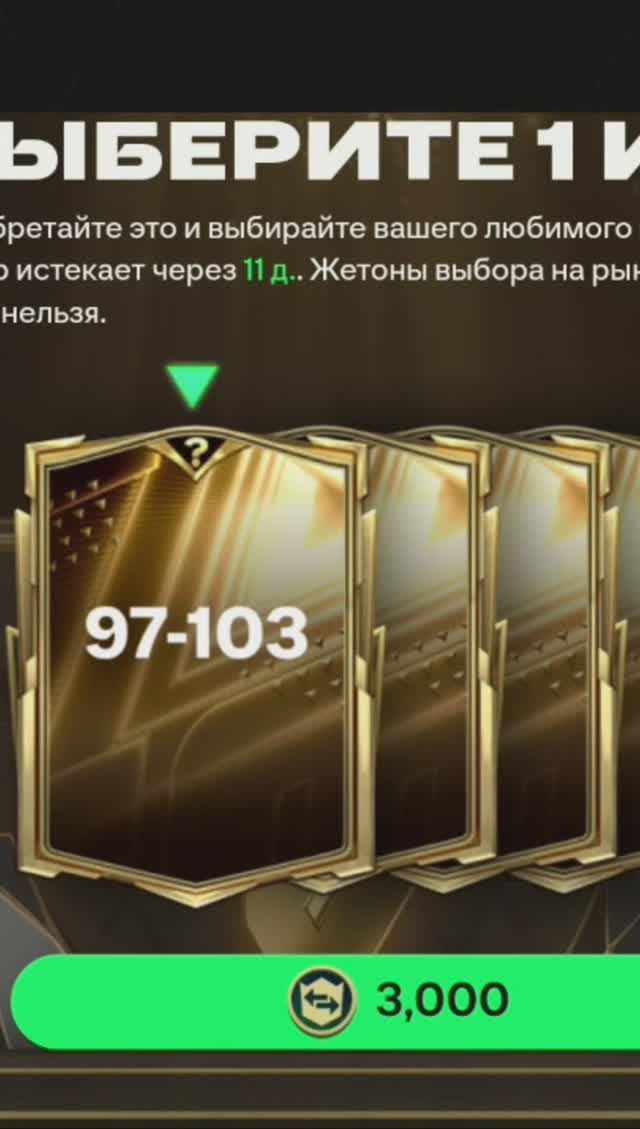Click the green downward arrow above the selected card
The image size is (640, 1129).
pos(191,386)
